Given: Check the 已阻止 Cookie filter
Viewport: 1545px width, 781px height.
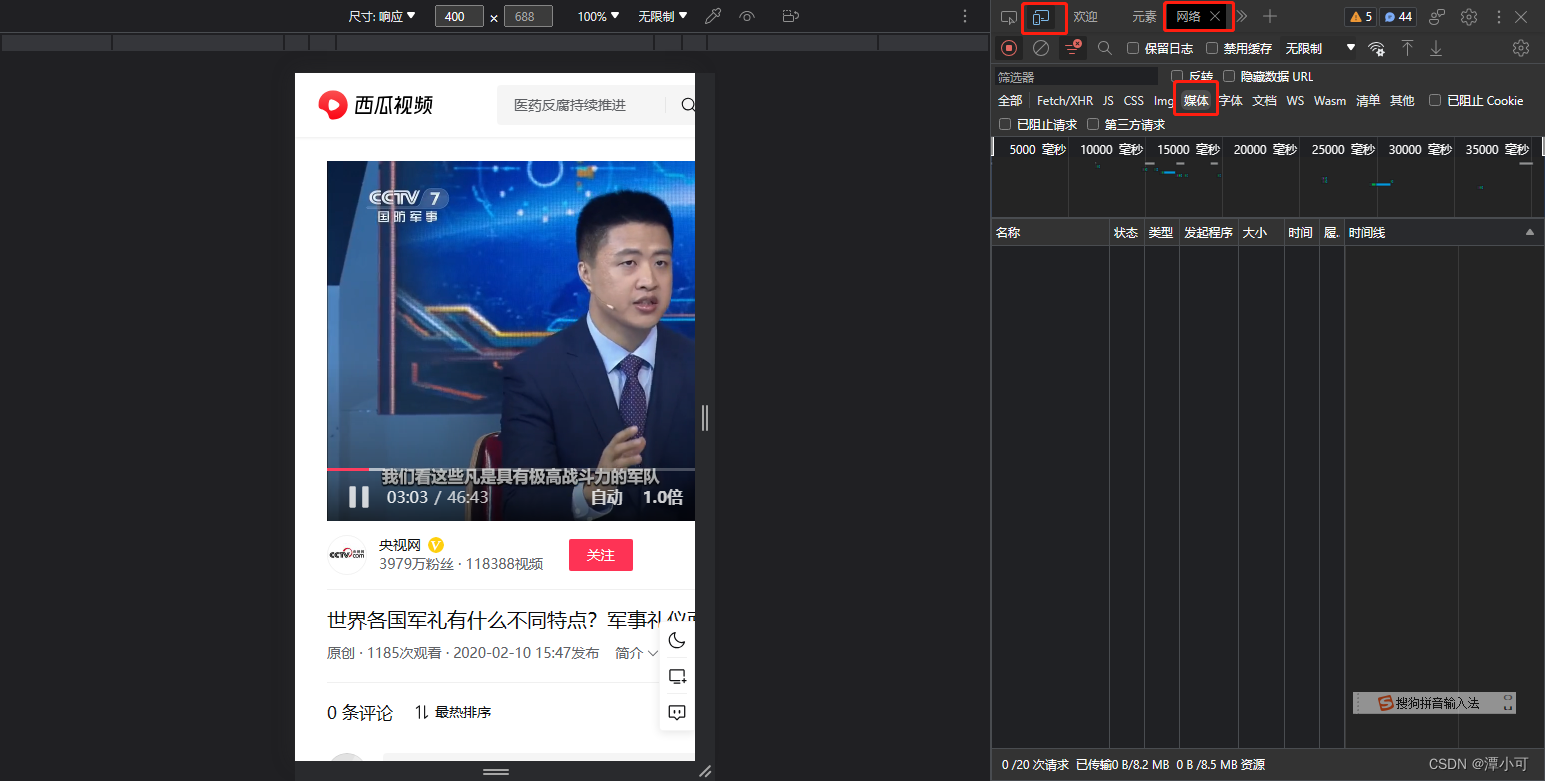Looking at the screenshot, I should [x=1435, y=100].
